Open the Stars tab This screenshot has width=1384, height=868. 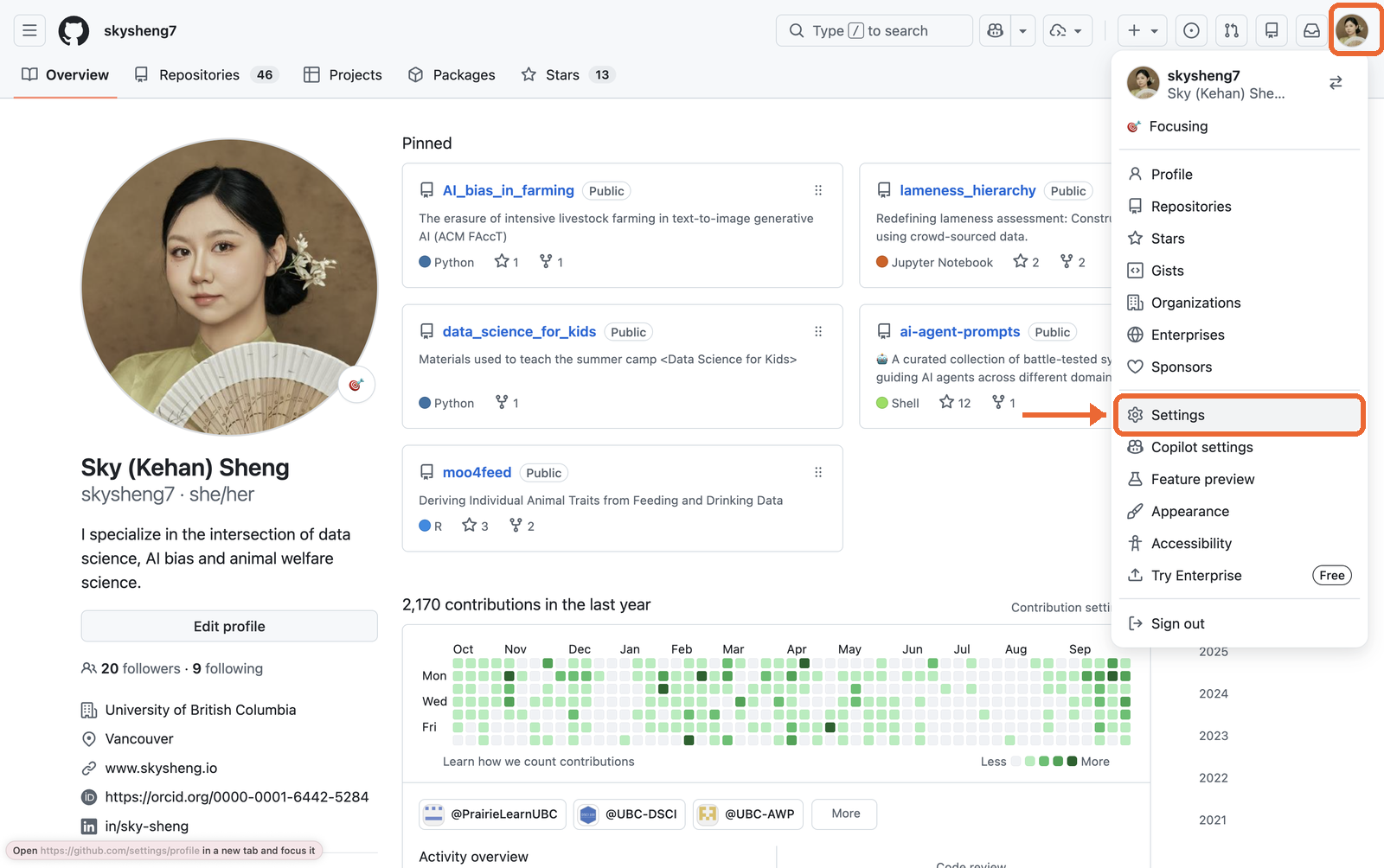(567, 75)
